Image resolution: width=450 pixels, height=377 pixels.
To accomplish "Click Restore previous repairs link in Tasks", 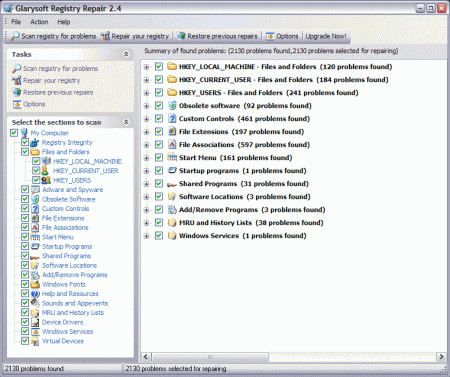I will point(58,92).
